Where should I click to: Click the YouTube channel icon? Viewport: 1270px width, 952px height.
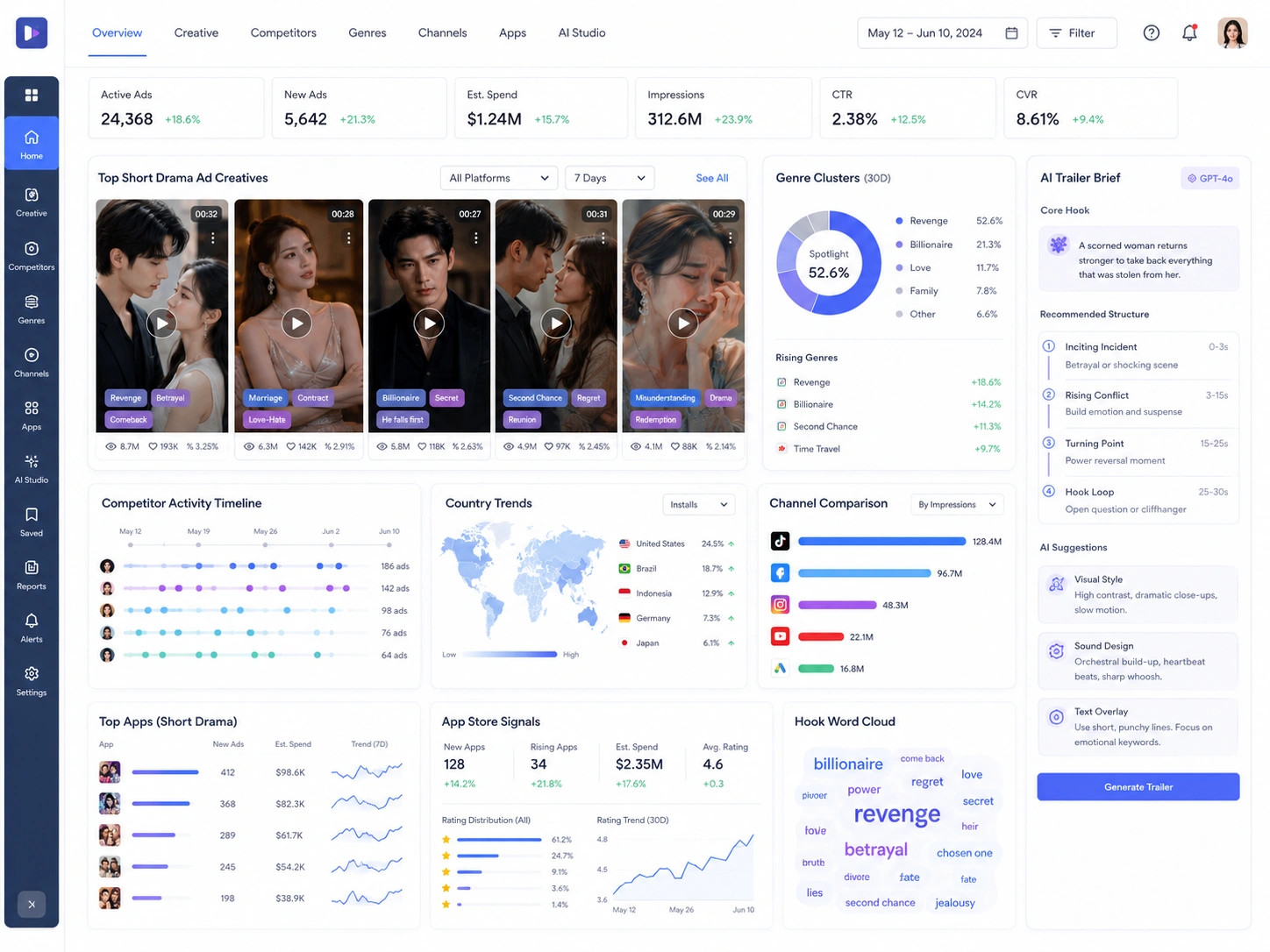(780, 636)
